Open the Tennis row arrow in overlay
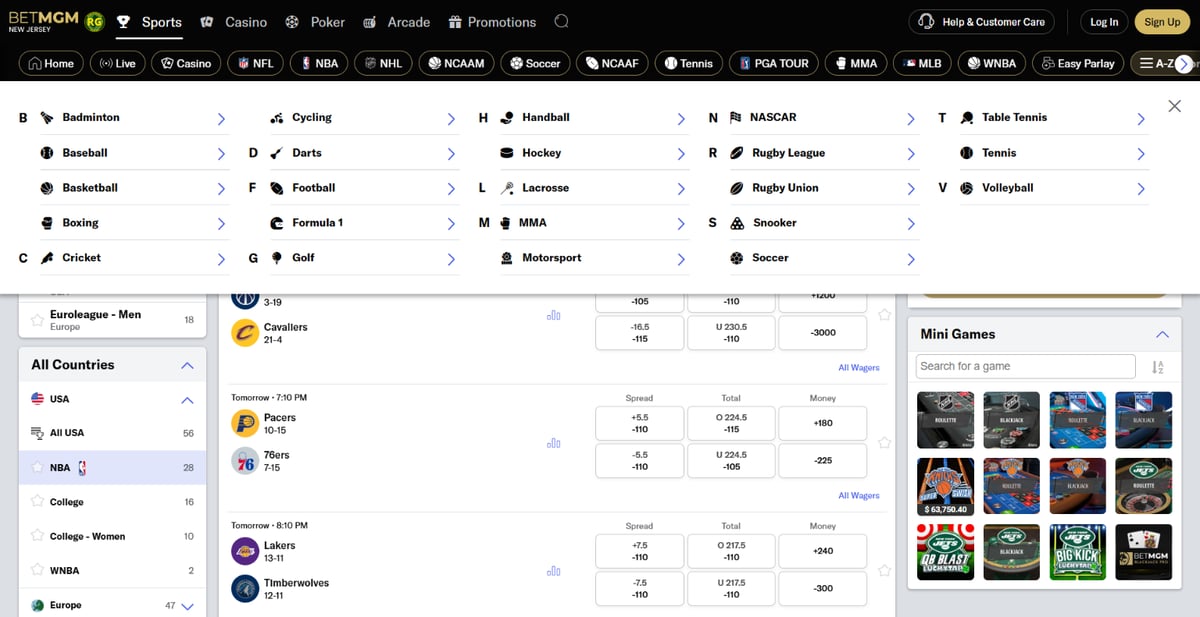 pos(1141,154)
